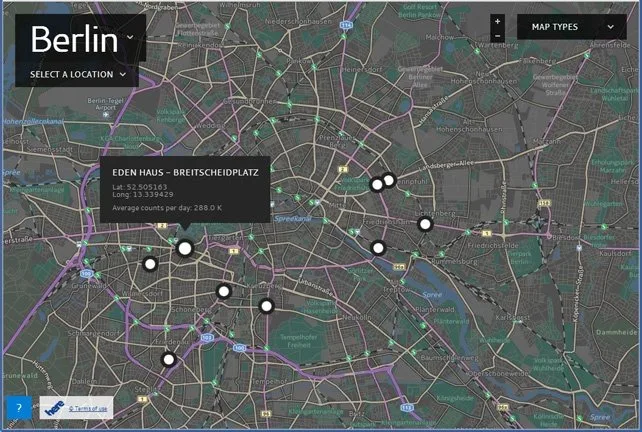Zoom in with the plus button
The image size is (642, 432).
(x=497, y=21)
